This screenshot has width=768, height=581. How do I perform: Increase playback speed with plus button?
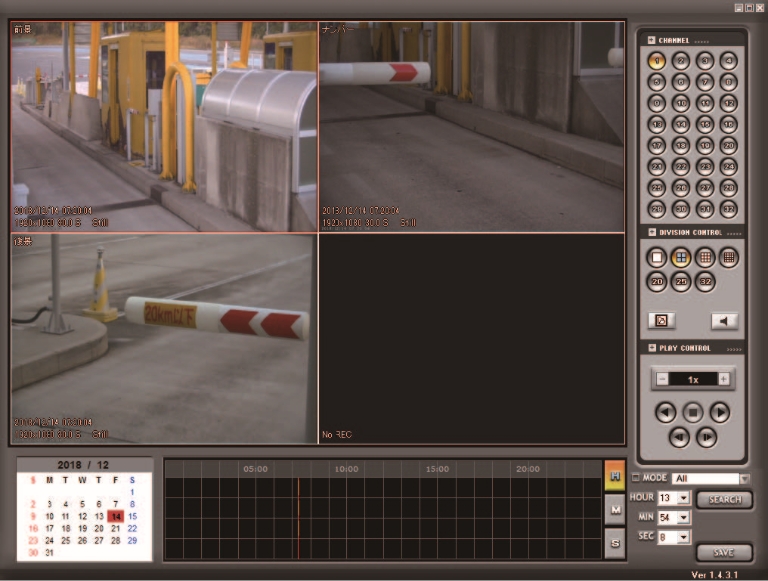pyautogui.click(x=725, y=380)
